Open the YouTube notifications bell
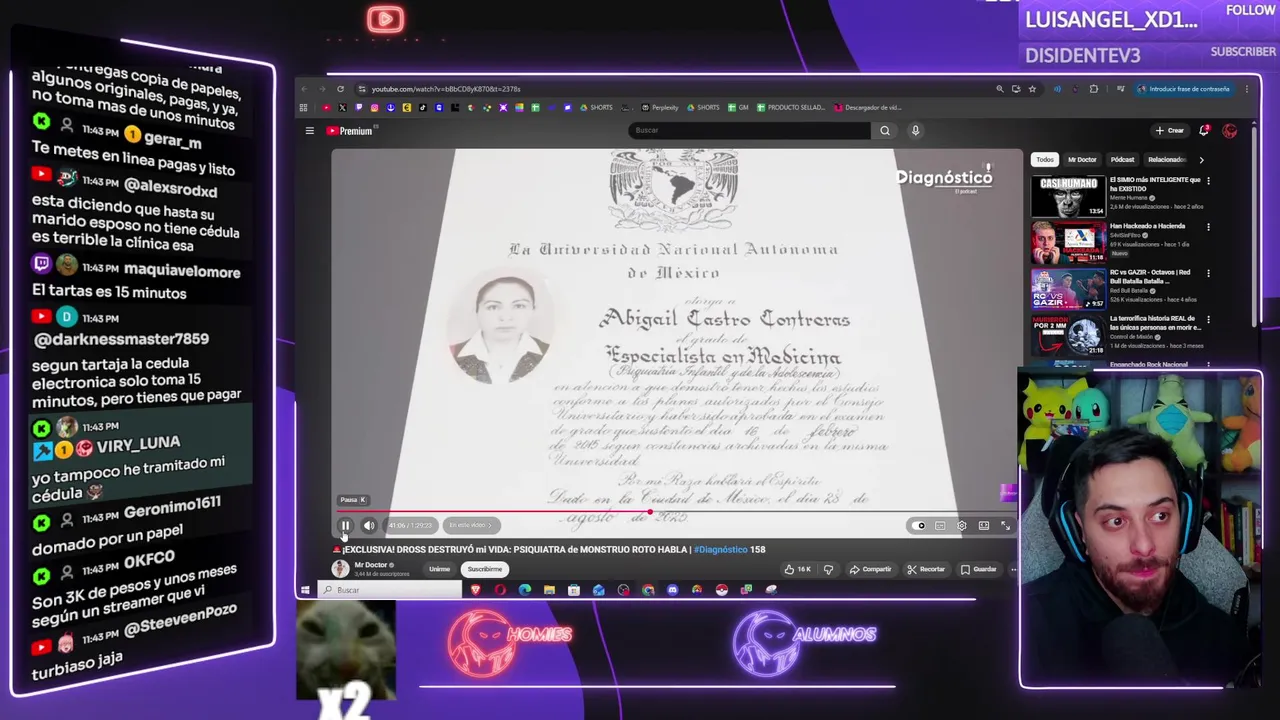The height and width of the screenshot is (720, 1280). click(x=1204, y=130)
